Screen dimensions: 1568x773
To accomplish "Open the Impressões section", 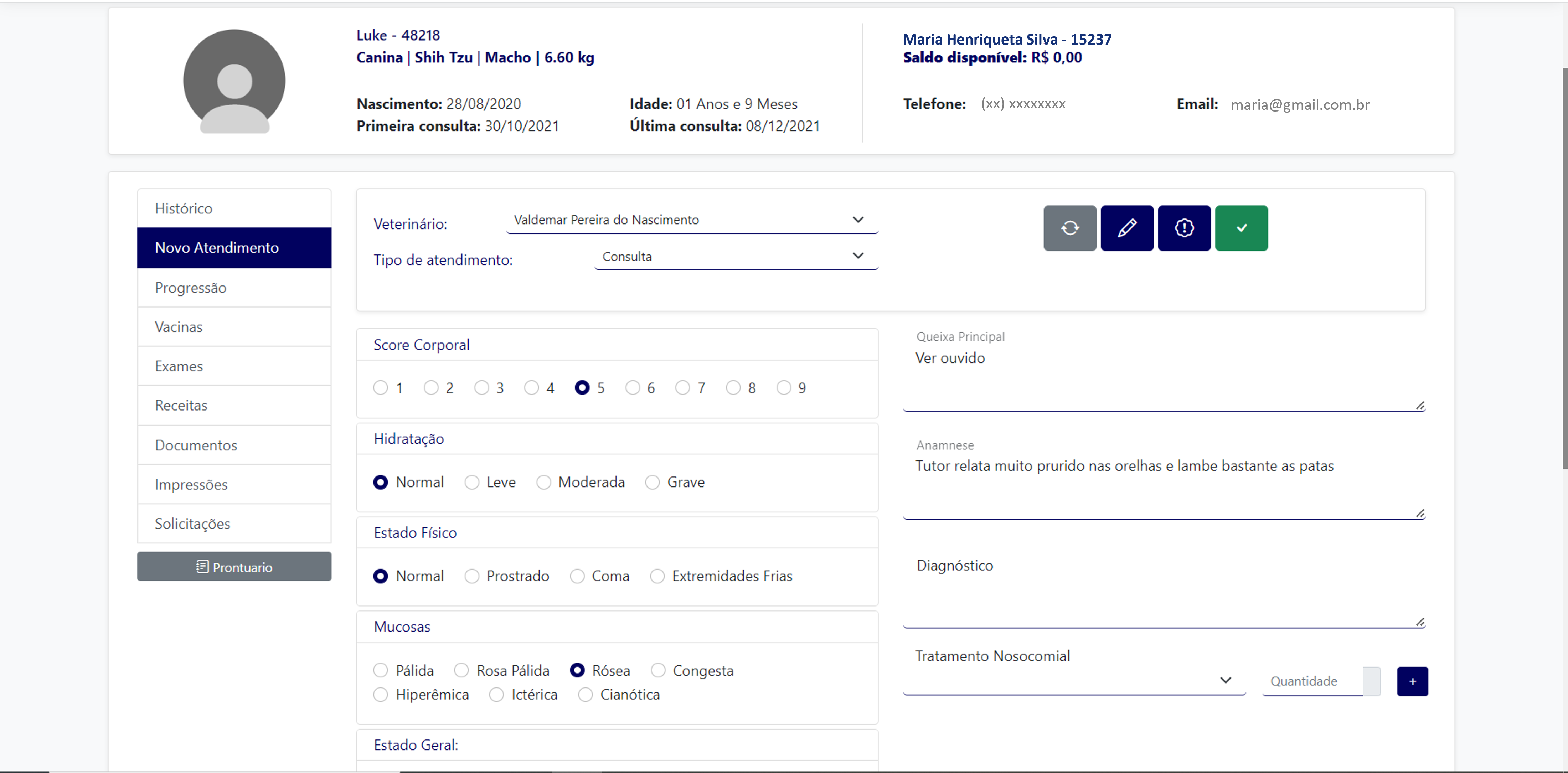I will click(x=234, y=484).
